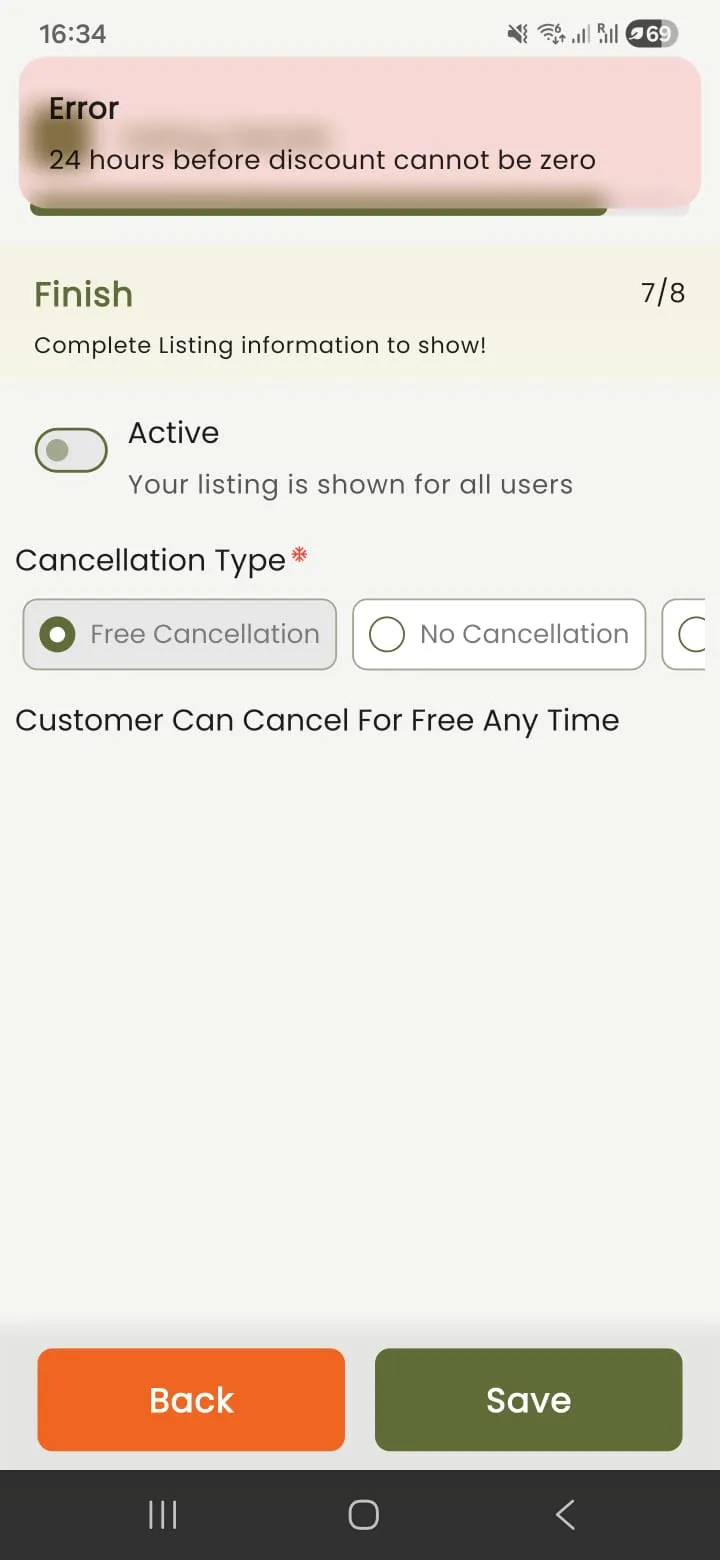Tap the cellular signal bars icon
This screenshot has height=1560, width=720.
(x=581, y=35)
